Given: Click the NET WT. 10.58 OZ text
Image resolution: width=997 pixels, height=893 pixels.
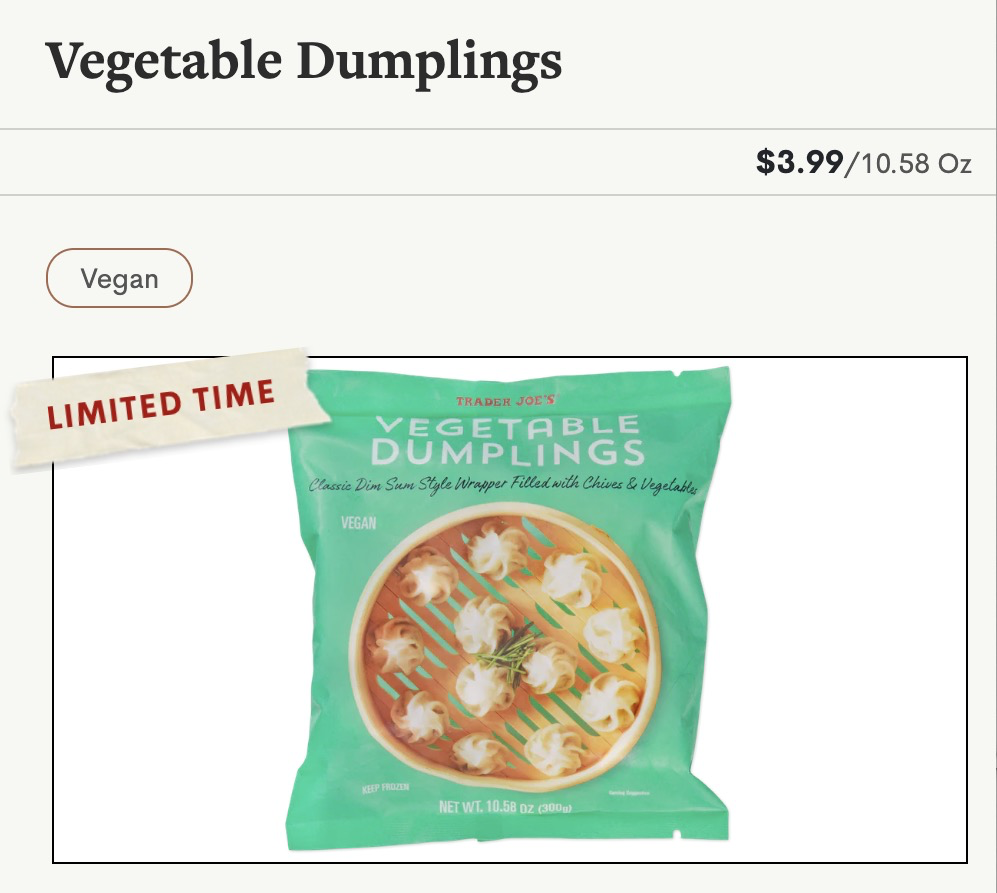Looking at the screenshot, I should [x=505, y=807].
